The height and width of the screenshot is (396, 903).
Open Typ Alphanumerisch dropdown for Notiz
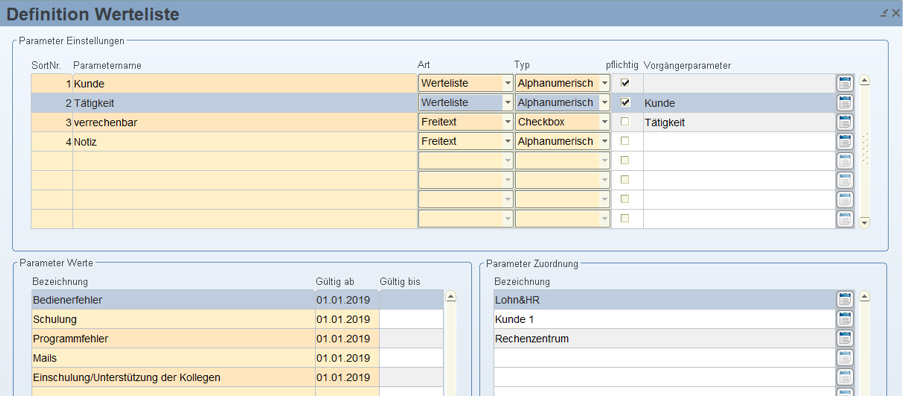(x=604, y=142)
